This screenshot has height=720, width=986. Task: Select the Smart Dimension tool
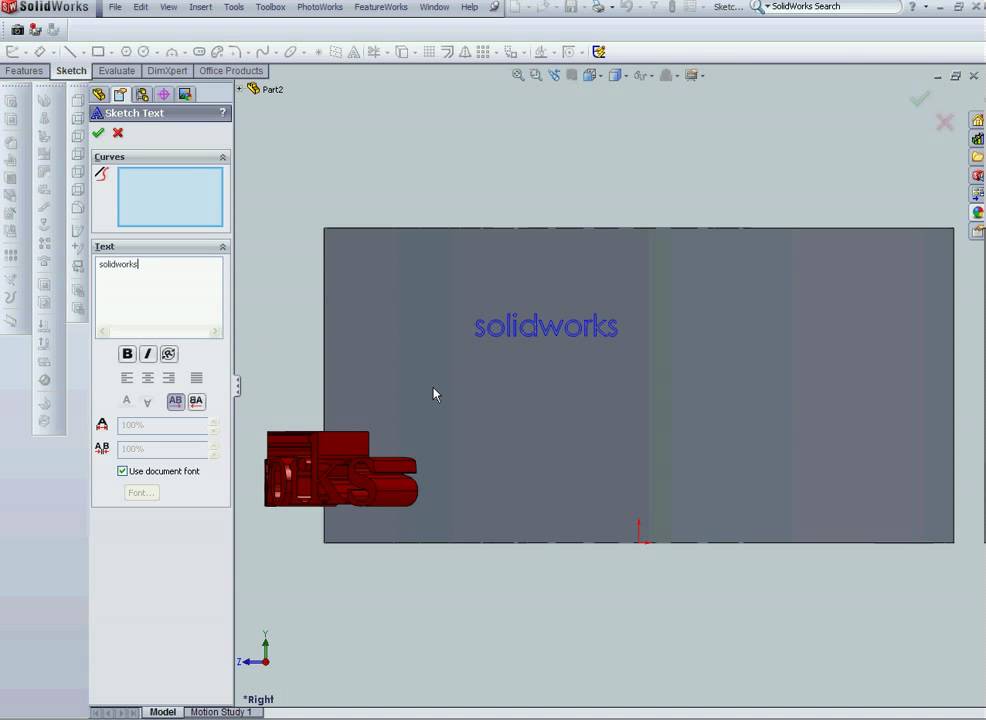(40, 52)
